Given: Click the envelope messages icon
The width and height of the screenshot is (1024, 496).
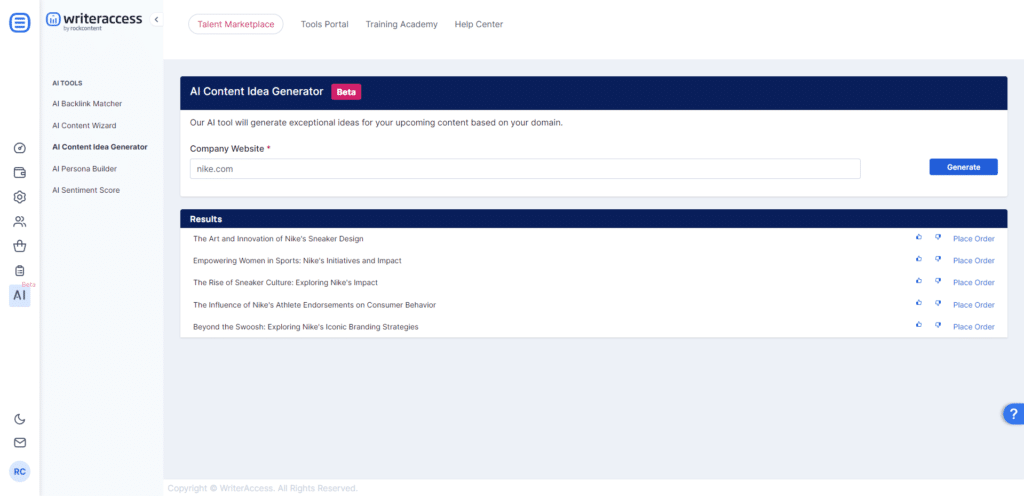Looking at the screenshot, I should (20, 442).
